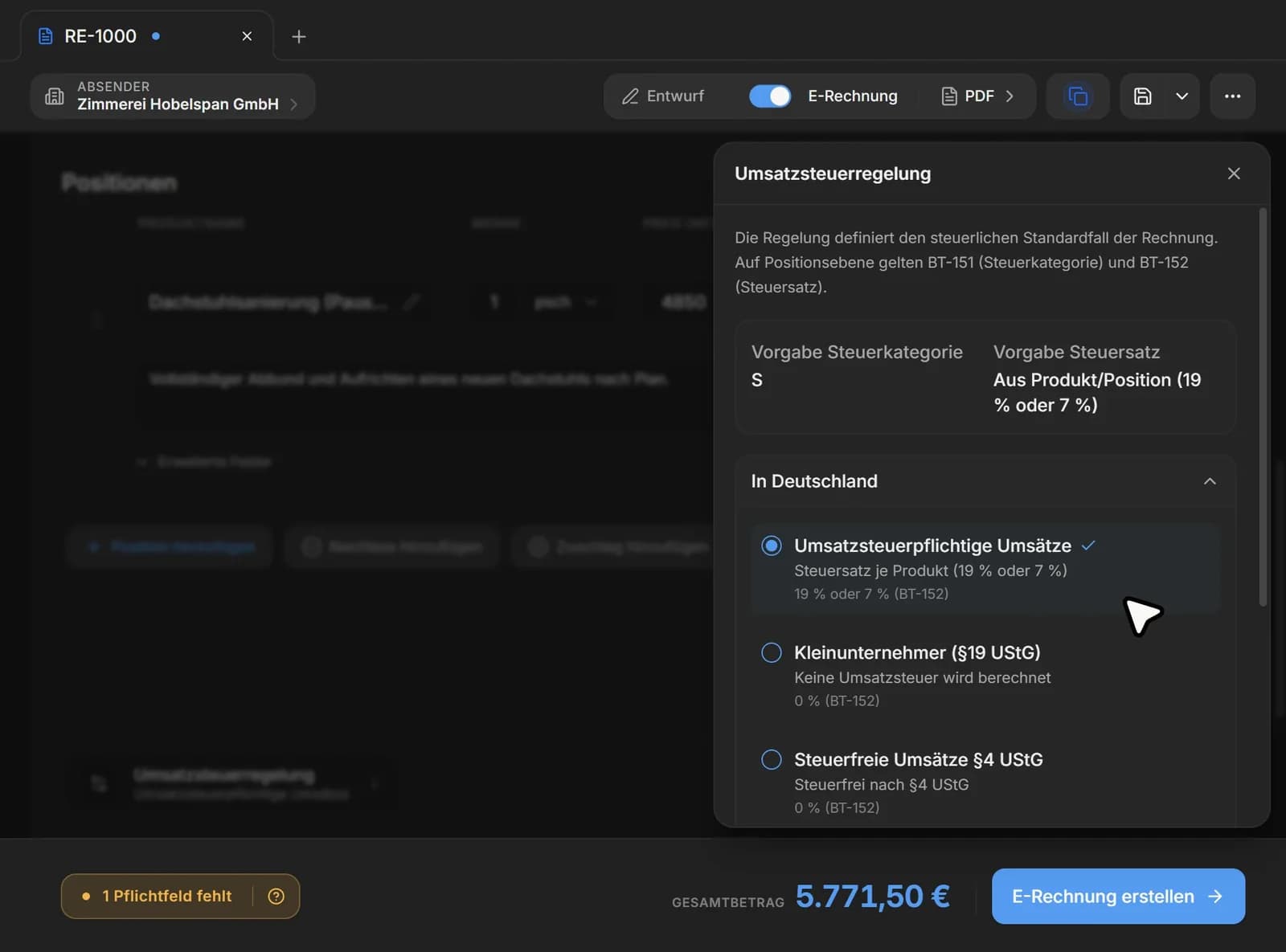This screenshot has height=952, width=1286.
Task: Open the three-dots more options menu
Action: (x=1232, y=96)
